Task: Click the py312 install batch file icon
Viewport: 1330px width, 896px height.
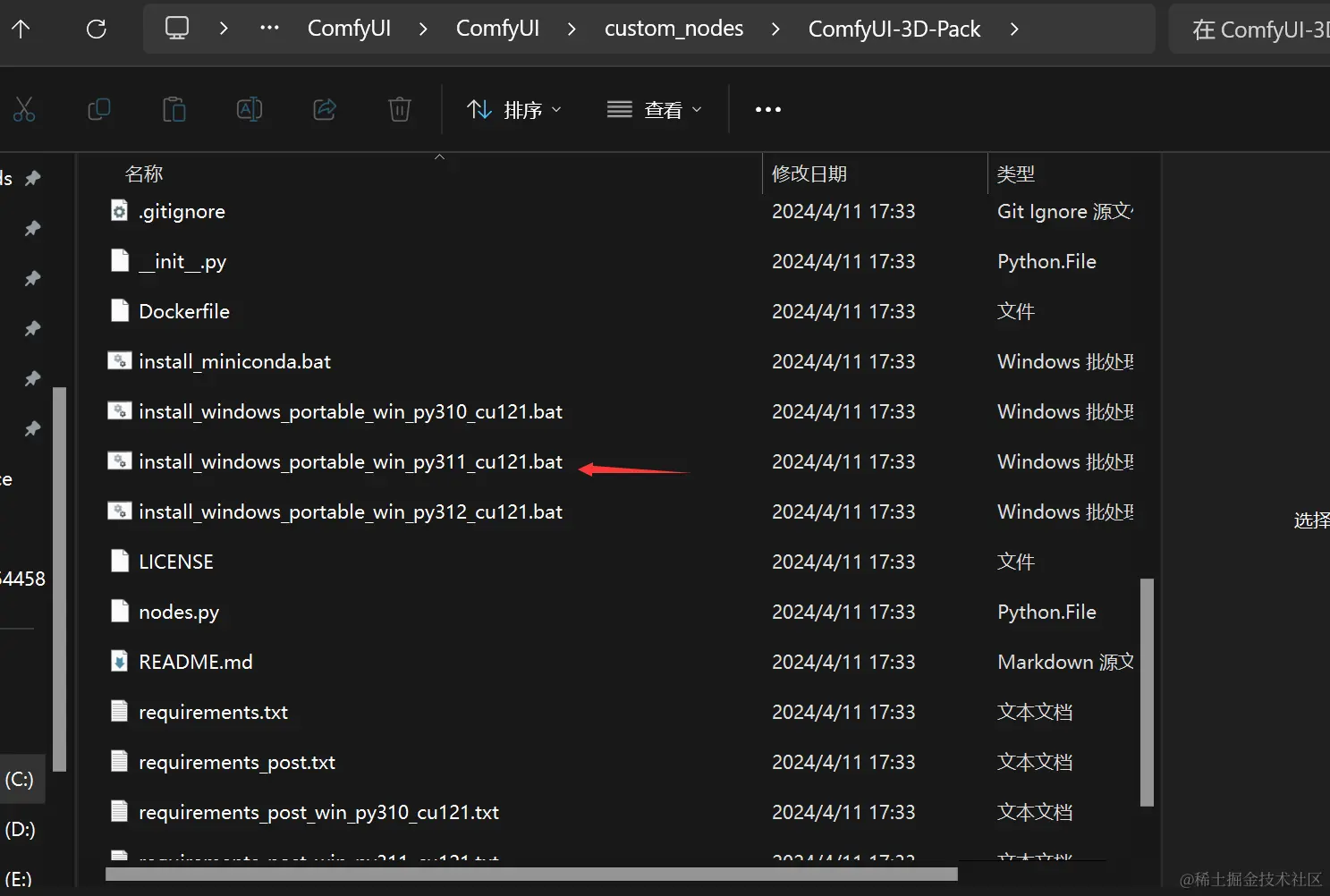Action: coord(120,511)
